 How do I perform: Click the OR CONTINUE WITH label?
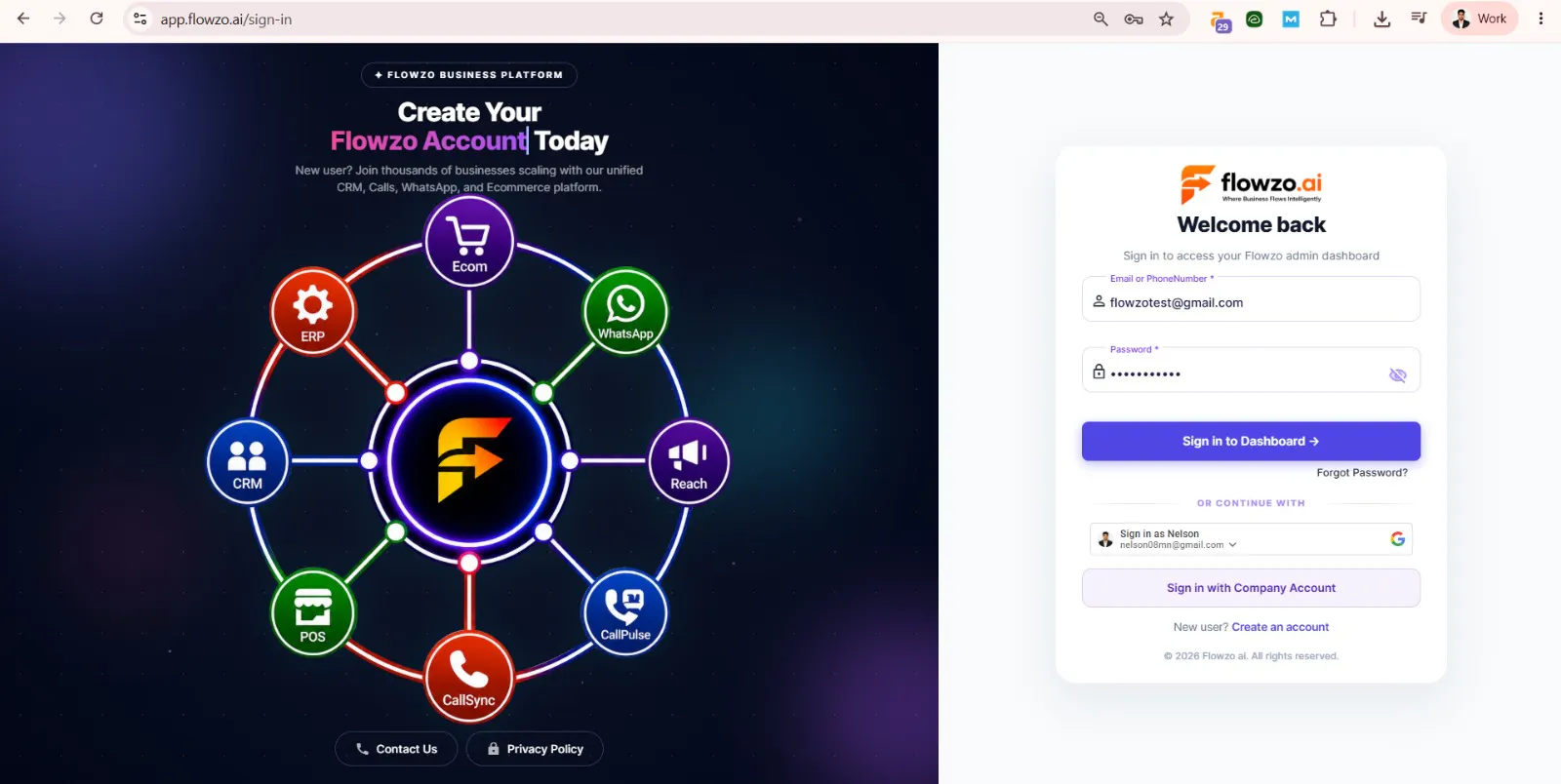(x=1251, y=503)
